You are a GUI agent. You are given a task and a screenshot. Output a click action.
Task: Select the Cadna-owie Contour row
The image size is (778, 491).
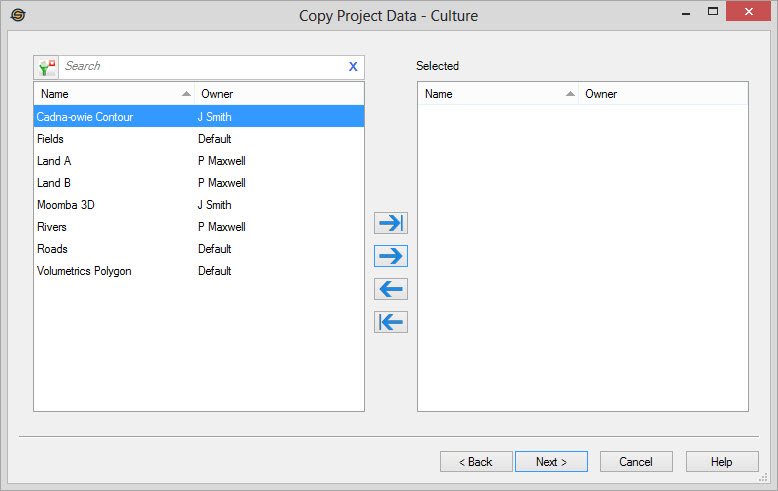point(199,117)
